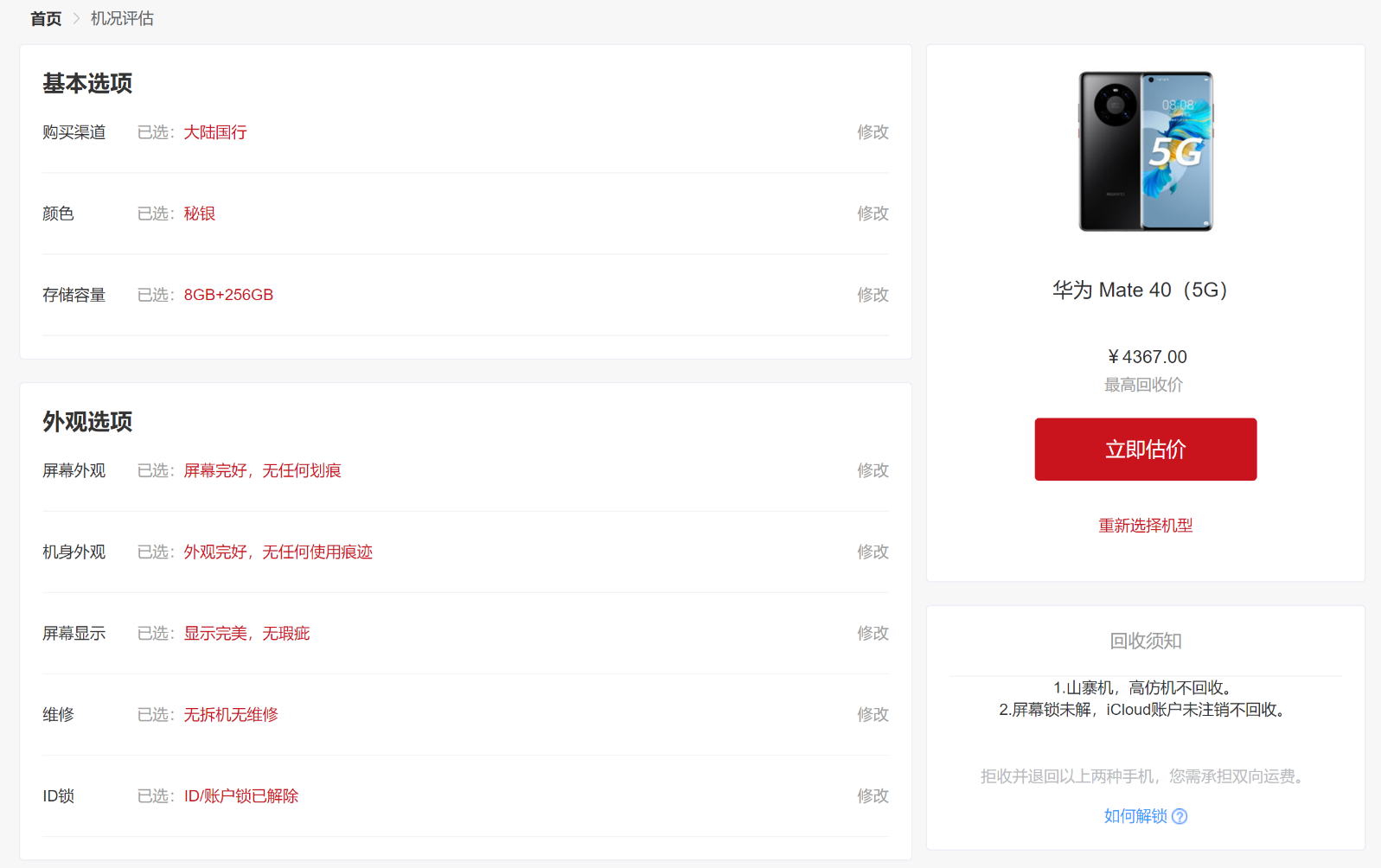Click the 外观选项 heading
This screenshot has width=1381, height=868.
coord(87,421)
